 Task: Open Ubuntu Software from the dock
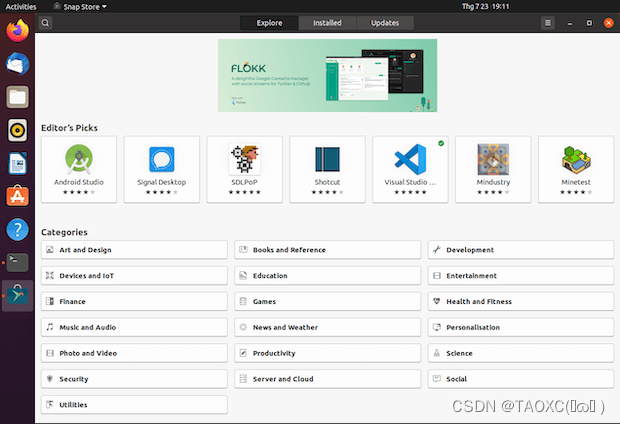(x=17, y=196)
